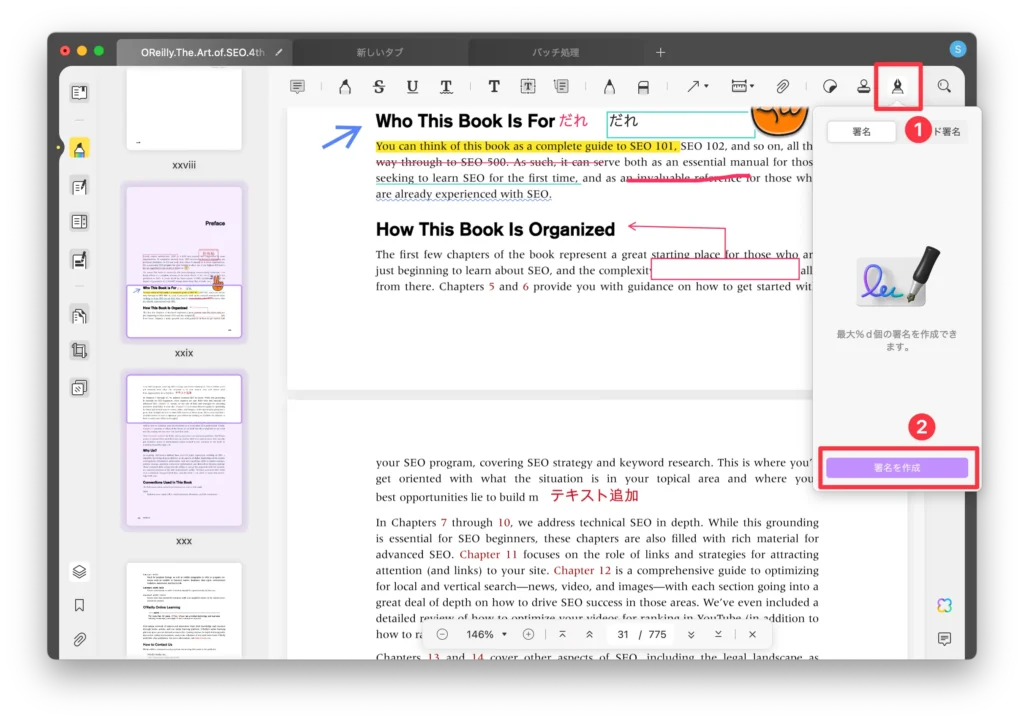Select the eraser tool
Screen dimensions: 1024x722
pos(643,87)
